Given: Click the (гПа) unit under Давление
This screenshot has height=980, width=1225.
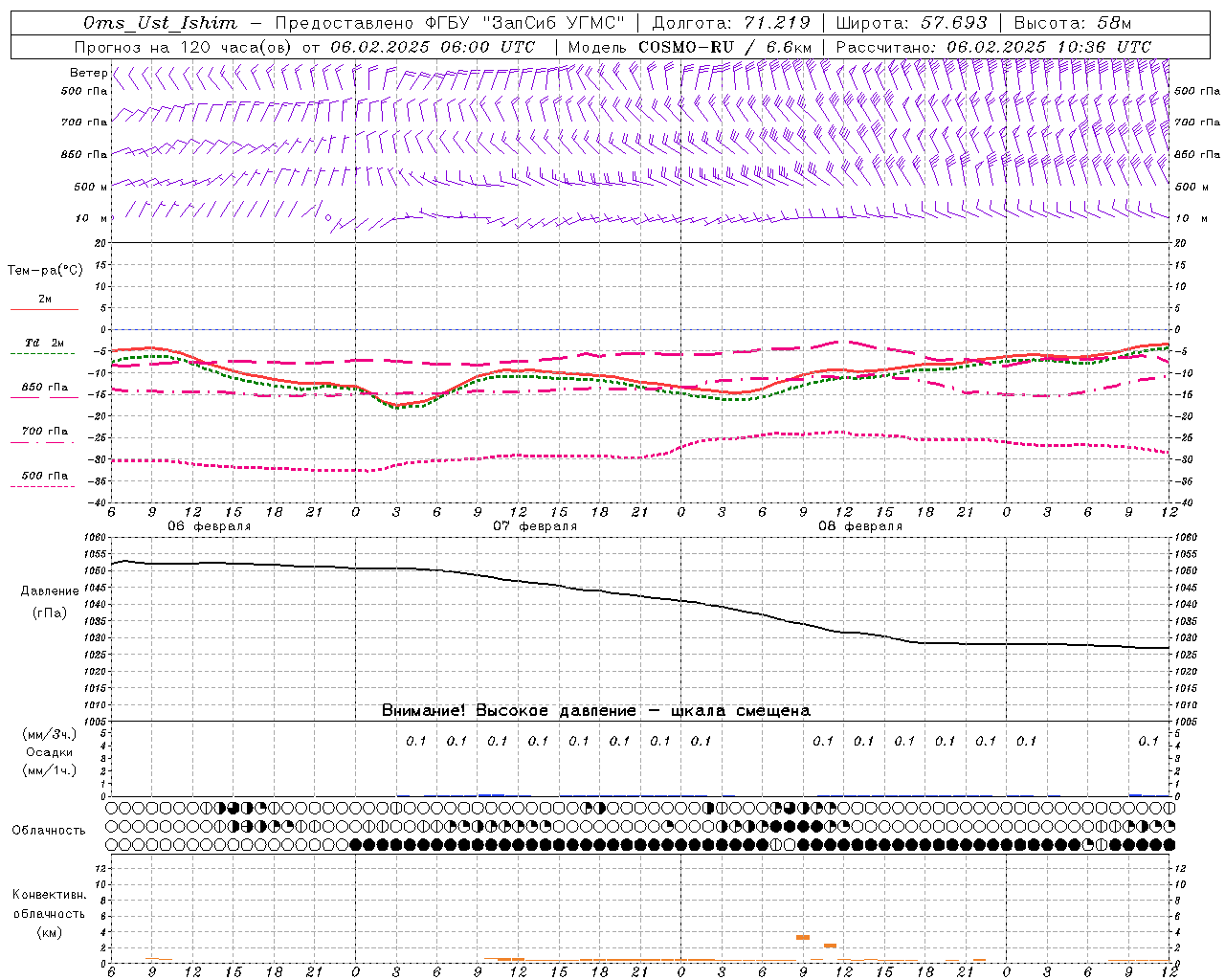Looking at the screenshot, I should [49, 612].
